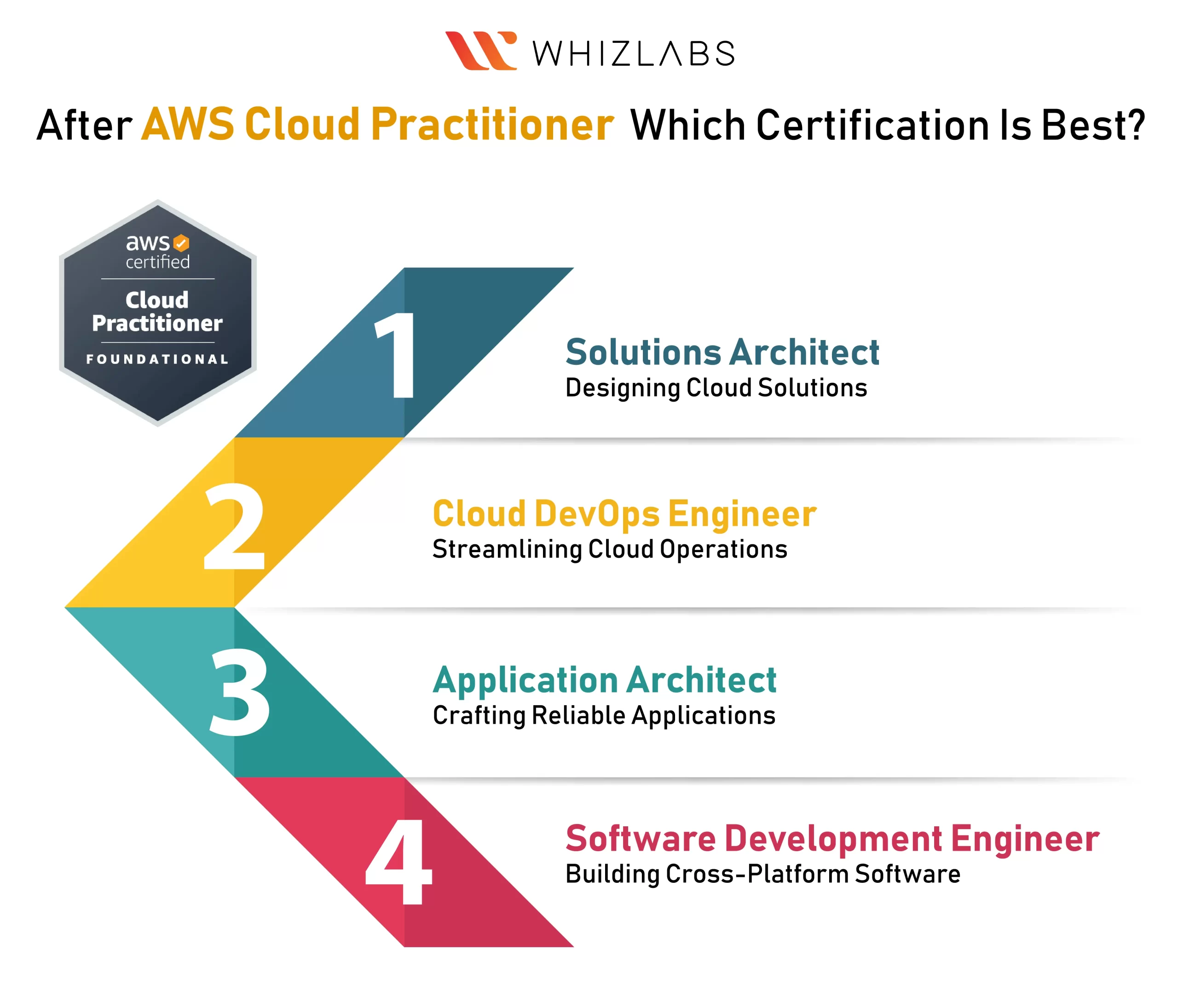
Task: Select the "Building Cross-Platform Software" subtitle
Action: click(x=763, y=875)
